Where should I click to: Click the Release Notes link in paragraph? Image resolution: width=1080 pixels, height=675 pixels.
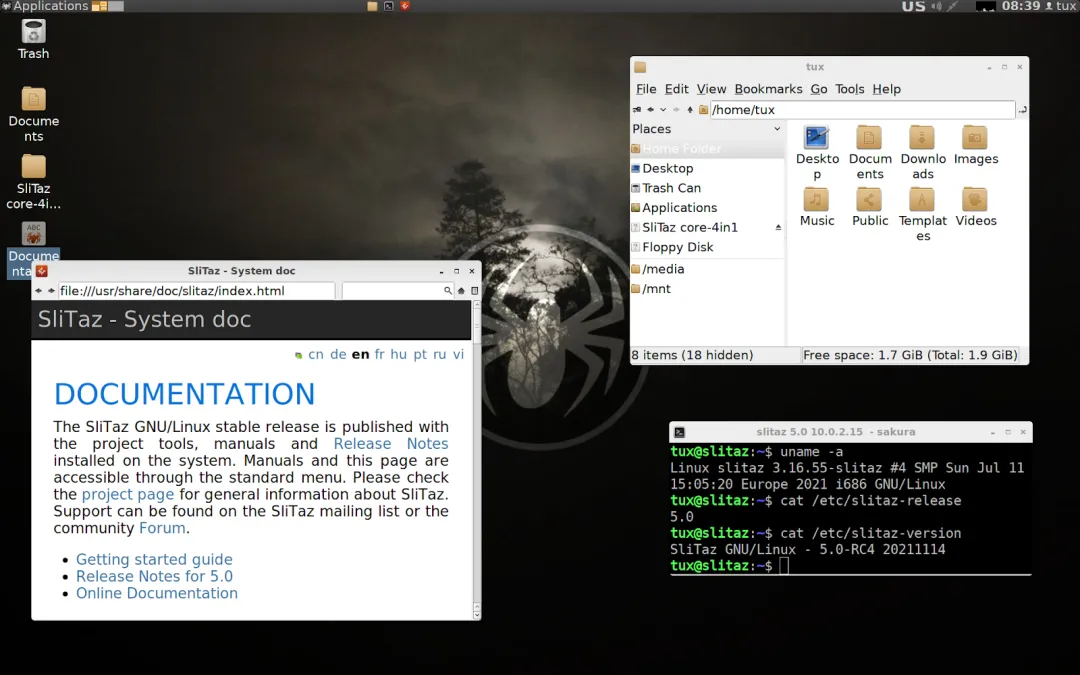coord(391,444)
